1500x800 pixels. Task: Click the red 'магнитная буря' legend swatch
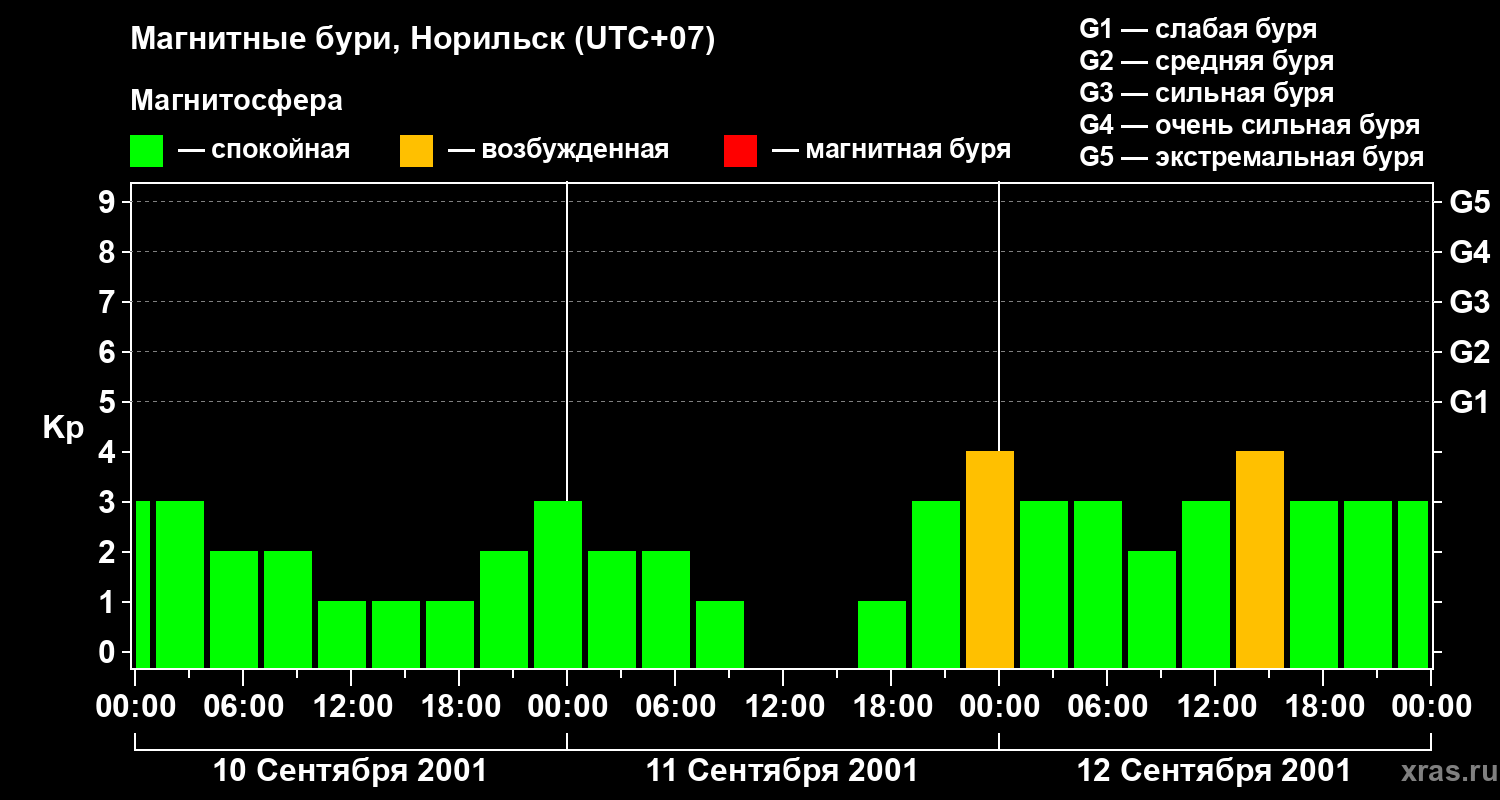click(740, 151)
